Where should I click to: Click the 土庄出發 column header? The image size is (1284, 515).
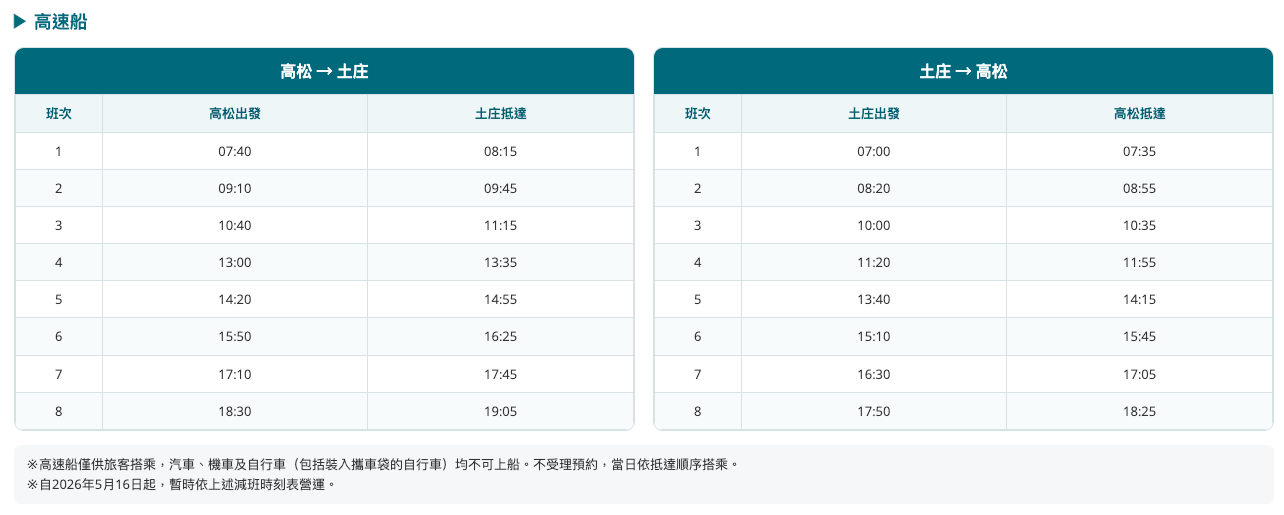click(874, 114)
